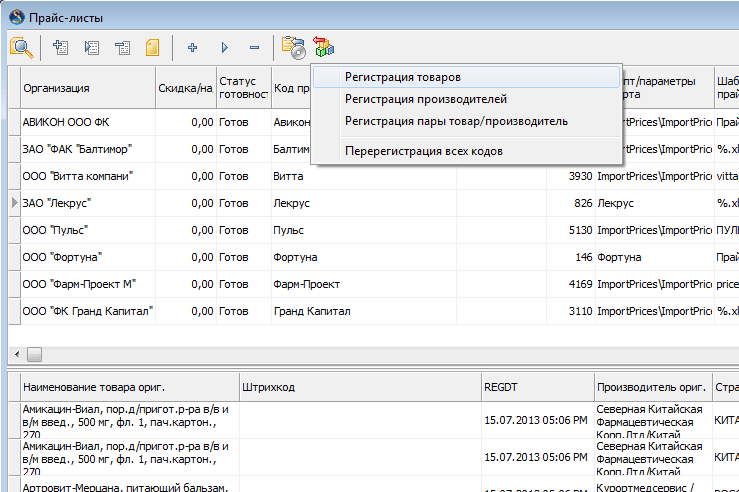Click the horizontal scrollbar left arrow
Viewport: 739px width, 492px height.
17,354
